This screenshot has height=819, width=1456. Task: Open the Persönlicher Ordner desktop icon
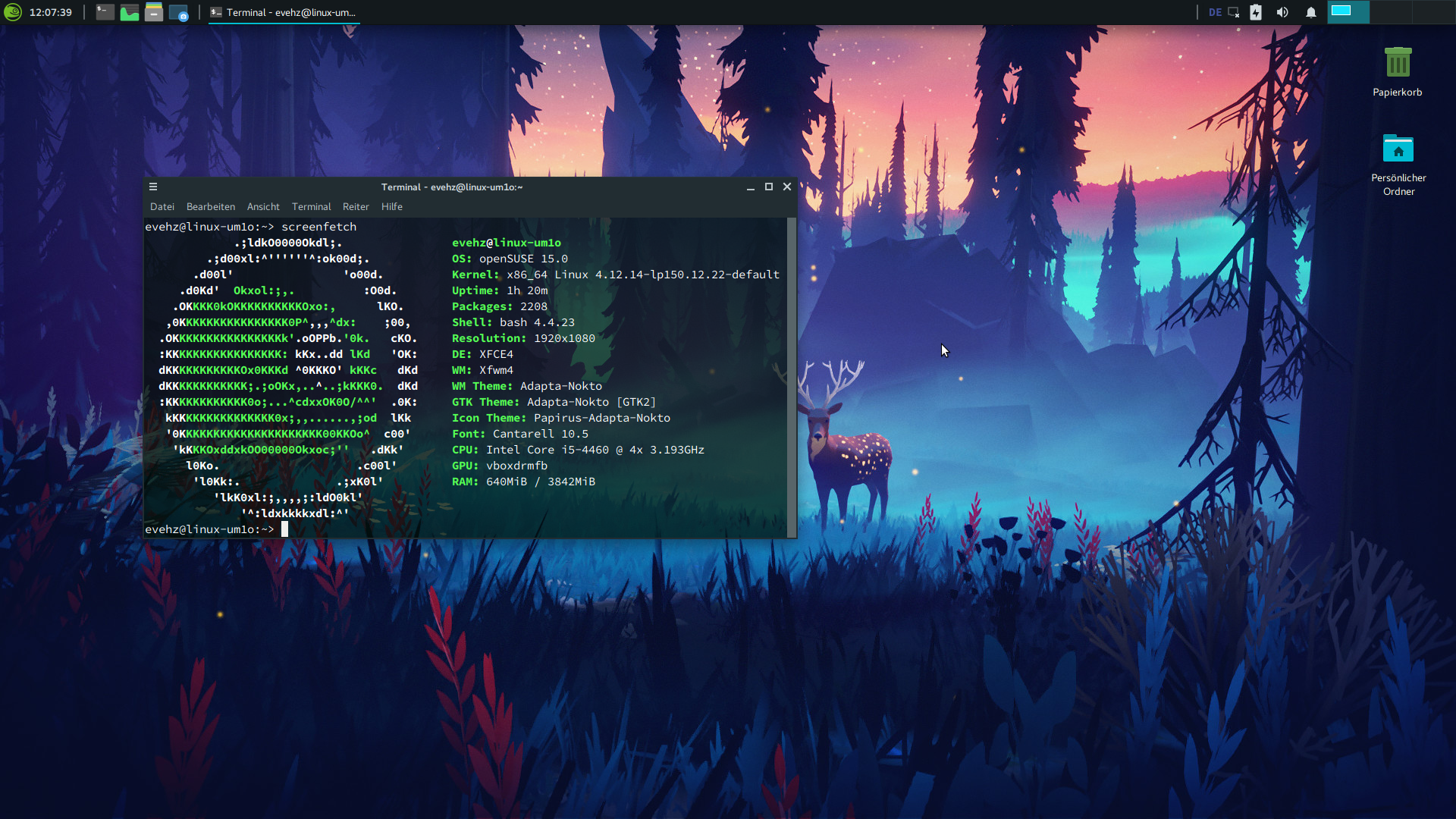point(1398,165)
